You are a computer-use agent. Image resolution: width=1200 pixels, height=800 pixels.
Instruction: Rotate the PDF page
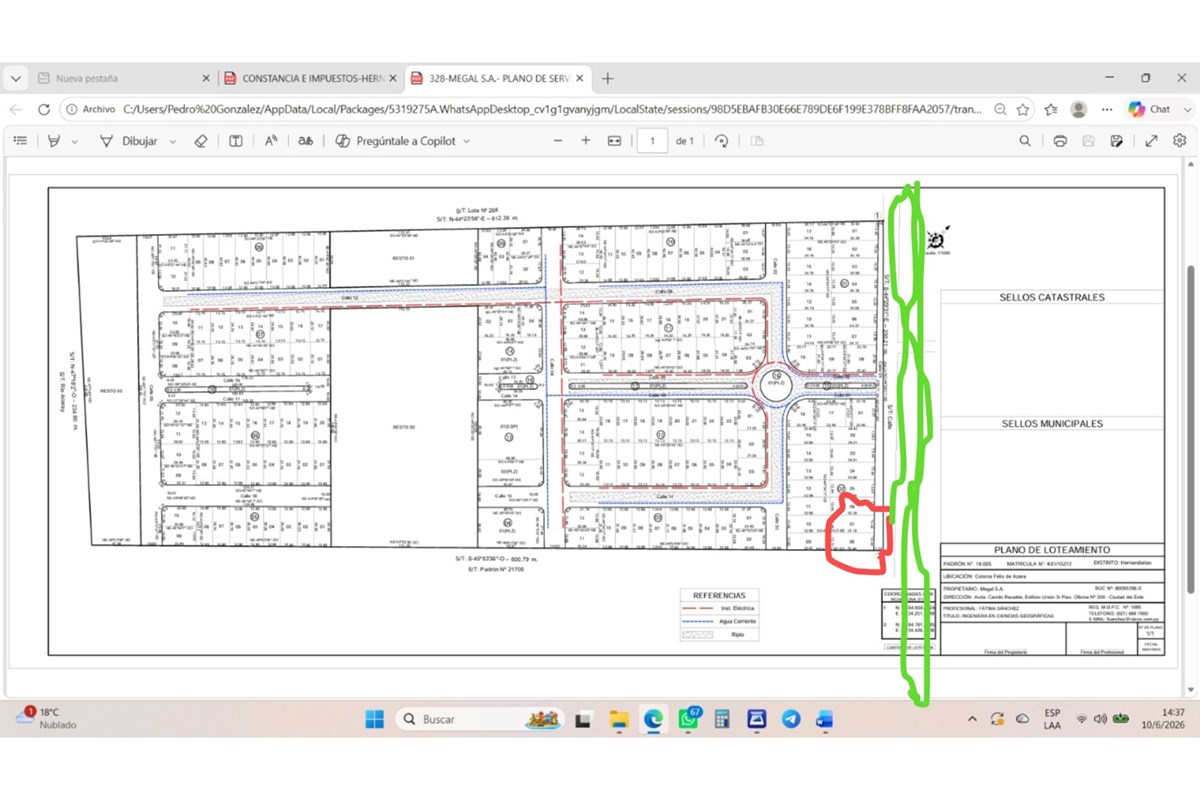click(x=722, y=141)
